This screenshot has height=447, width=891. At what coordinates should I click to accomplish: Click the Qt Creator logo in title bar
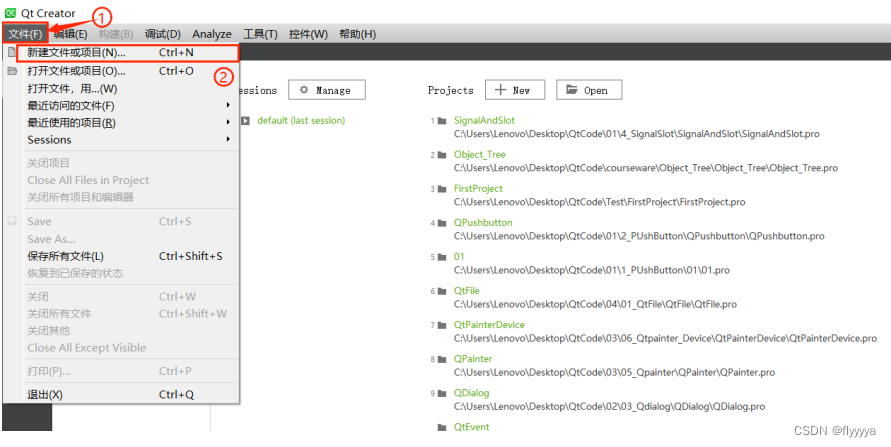tap(10, 12)
